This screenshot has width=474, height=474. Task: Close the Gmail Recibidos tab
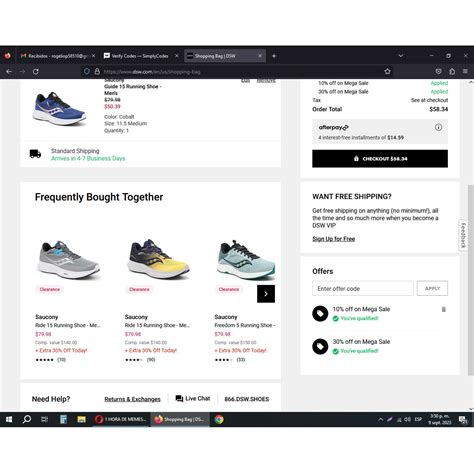94,56
